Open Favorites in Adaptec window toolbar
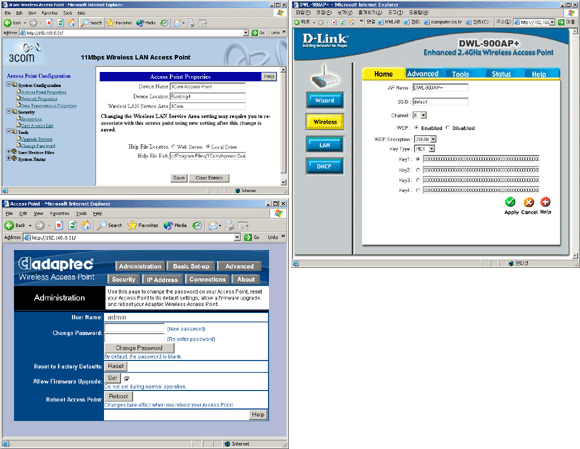This screenshot has width=580, height=449. [x=143, y=225]
